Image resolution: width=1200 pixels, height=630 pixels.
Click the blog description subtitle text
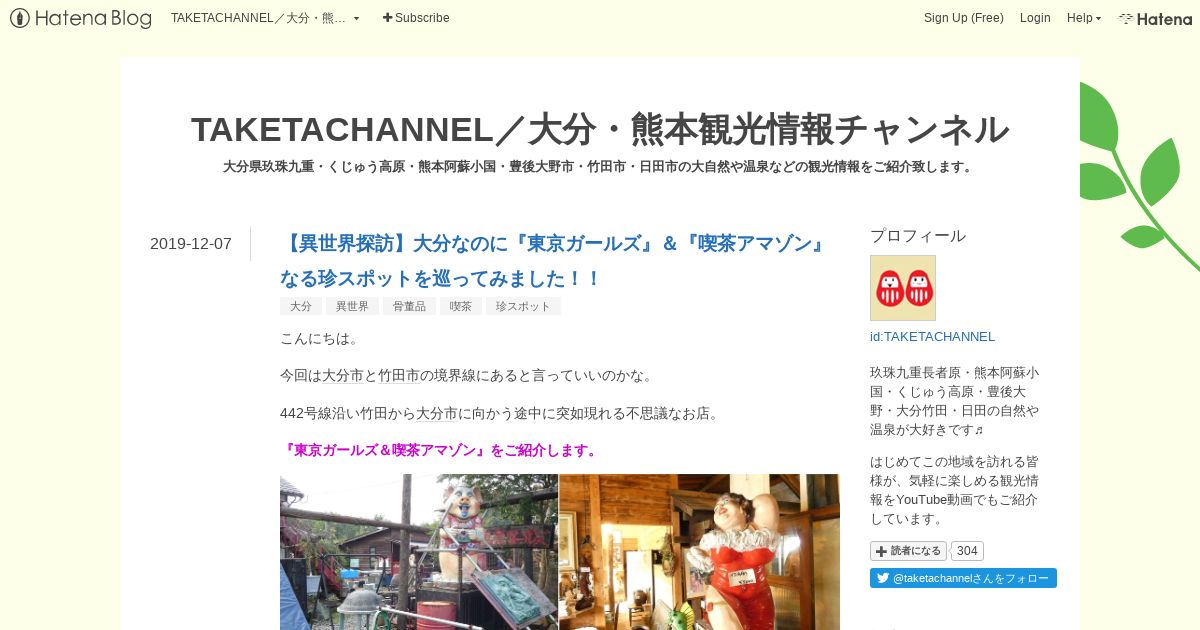(600, 167)
